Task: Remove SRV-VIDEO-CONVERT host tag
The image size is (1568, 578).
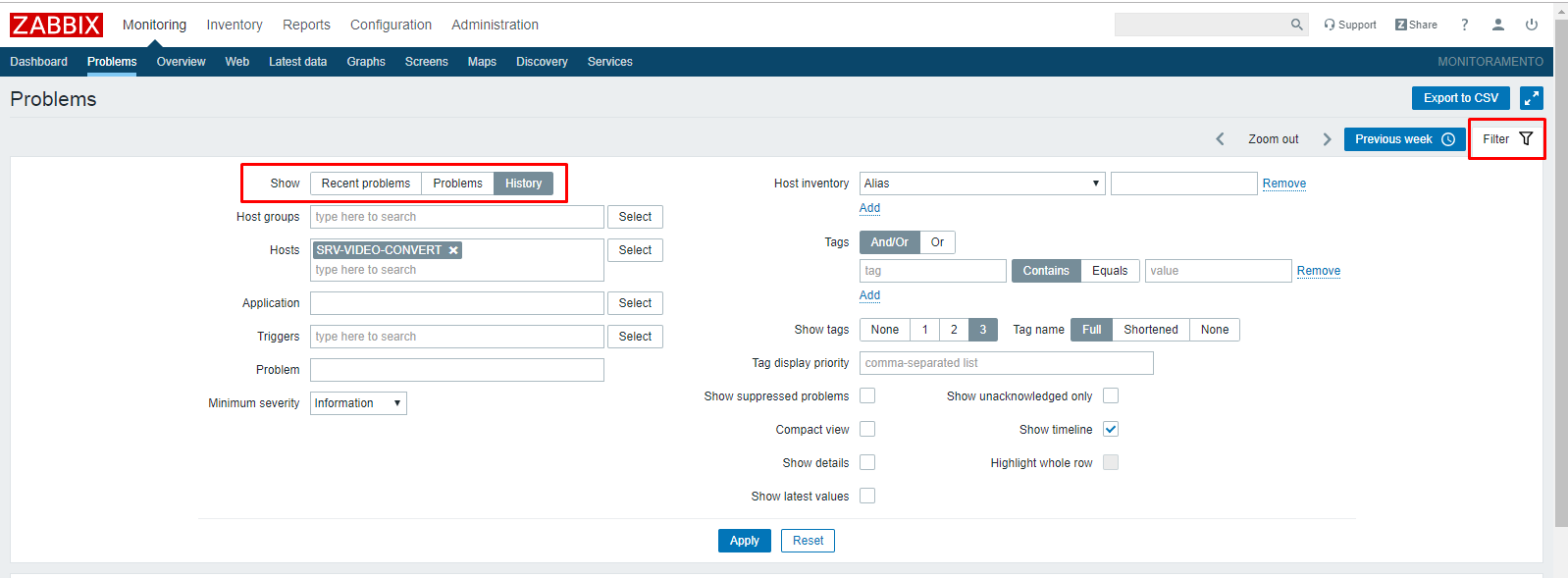Action: [453, 250]
